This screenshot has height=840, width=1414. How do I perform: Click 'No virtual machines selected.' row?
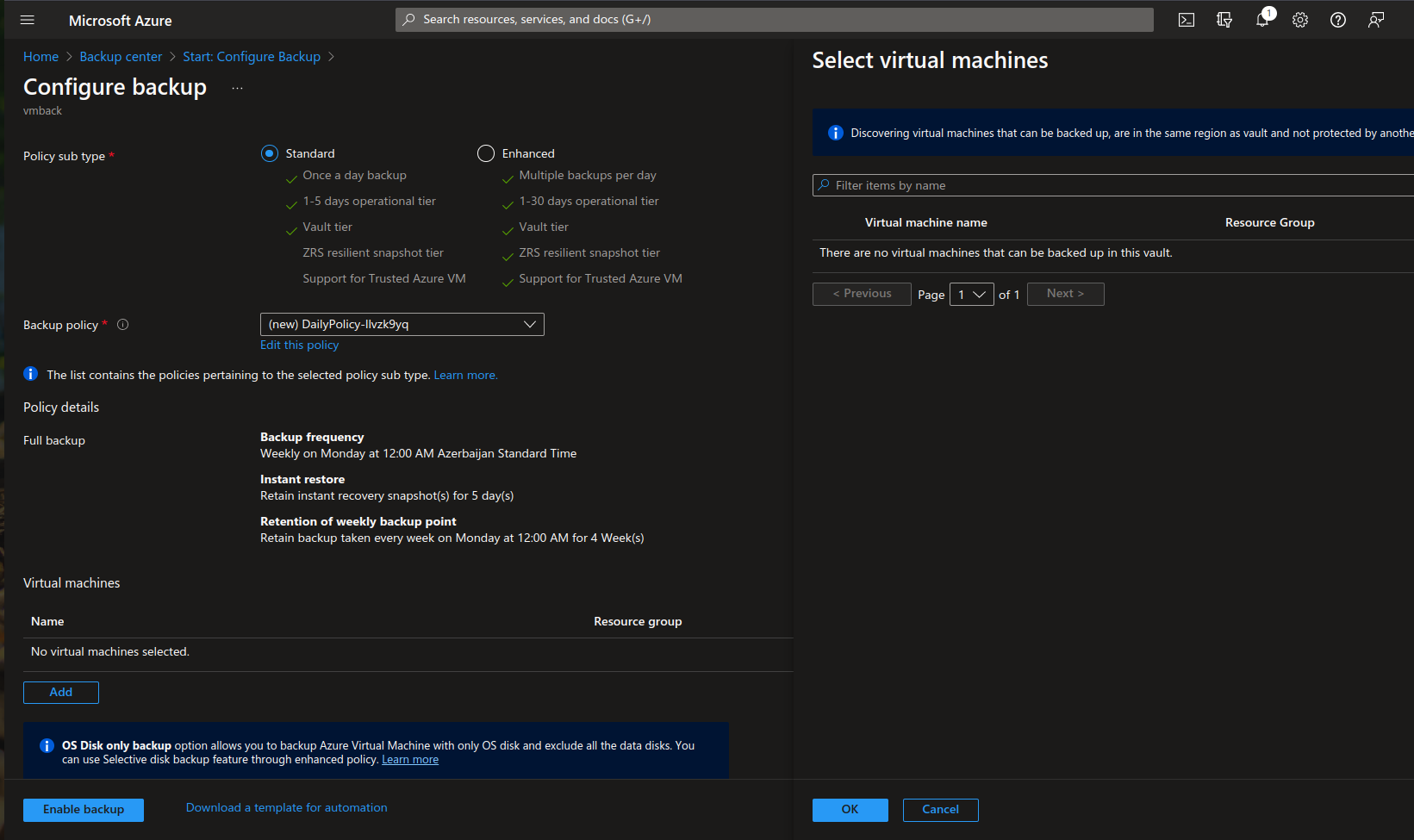pyautogui.click(x=408, y=652)
